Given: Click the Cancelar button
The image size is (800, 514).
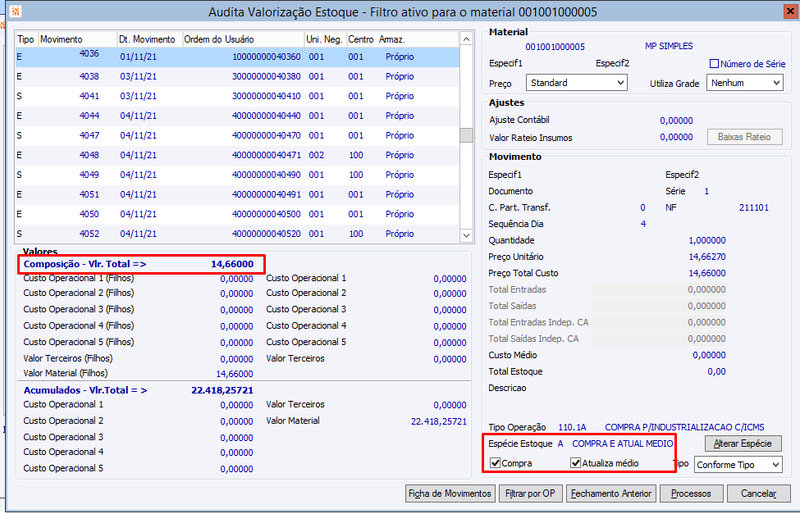Looking at the screenshot, I should pyautogui.click(x=759, y=494).
